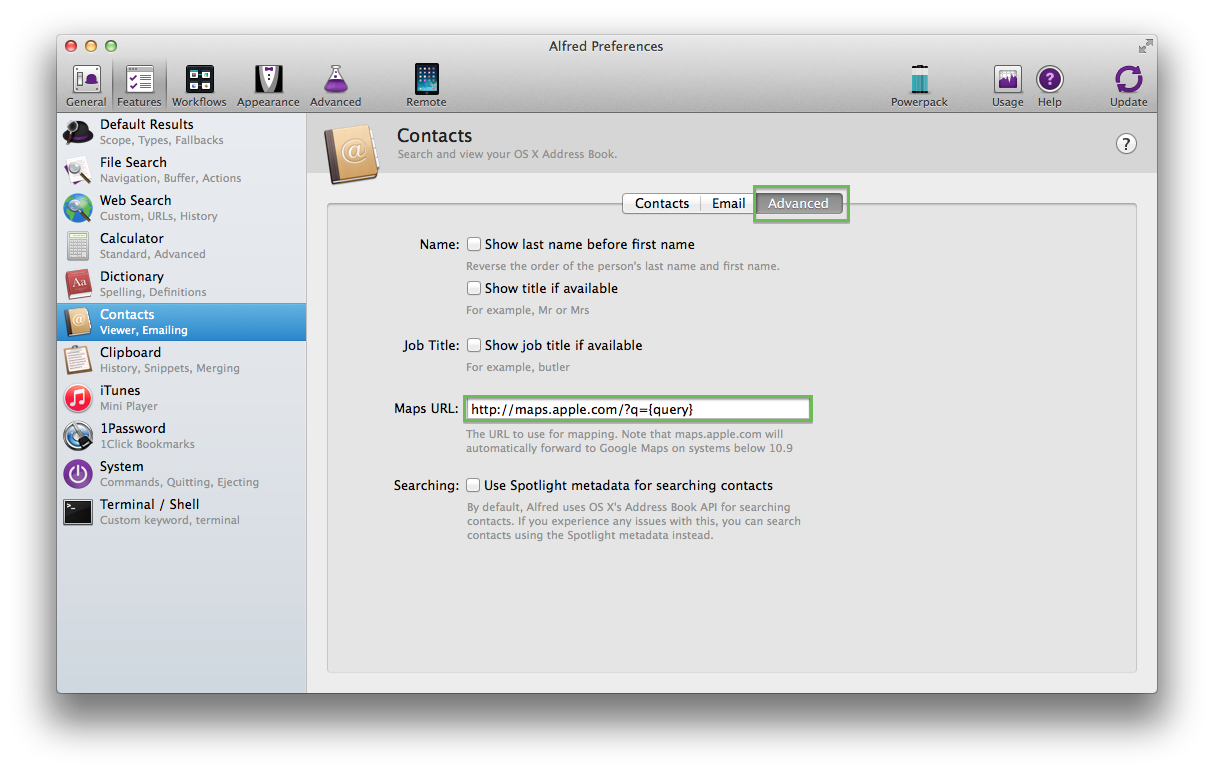The height and width of the screenshot is (772, 1214).
Task: Click 'Custom, URLs, History' subtitle text
Action: (159, 216)
